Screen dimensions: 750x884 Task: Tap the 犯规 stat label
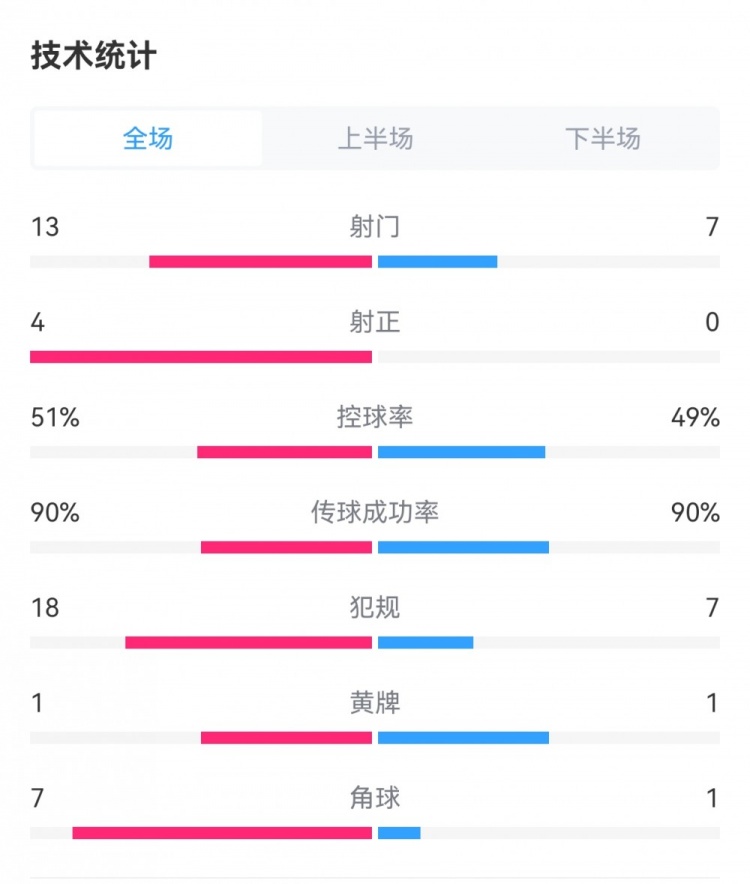(x=375, y=607)
